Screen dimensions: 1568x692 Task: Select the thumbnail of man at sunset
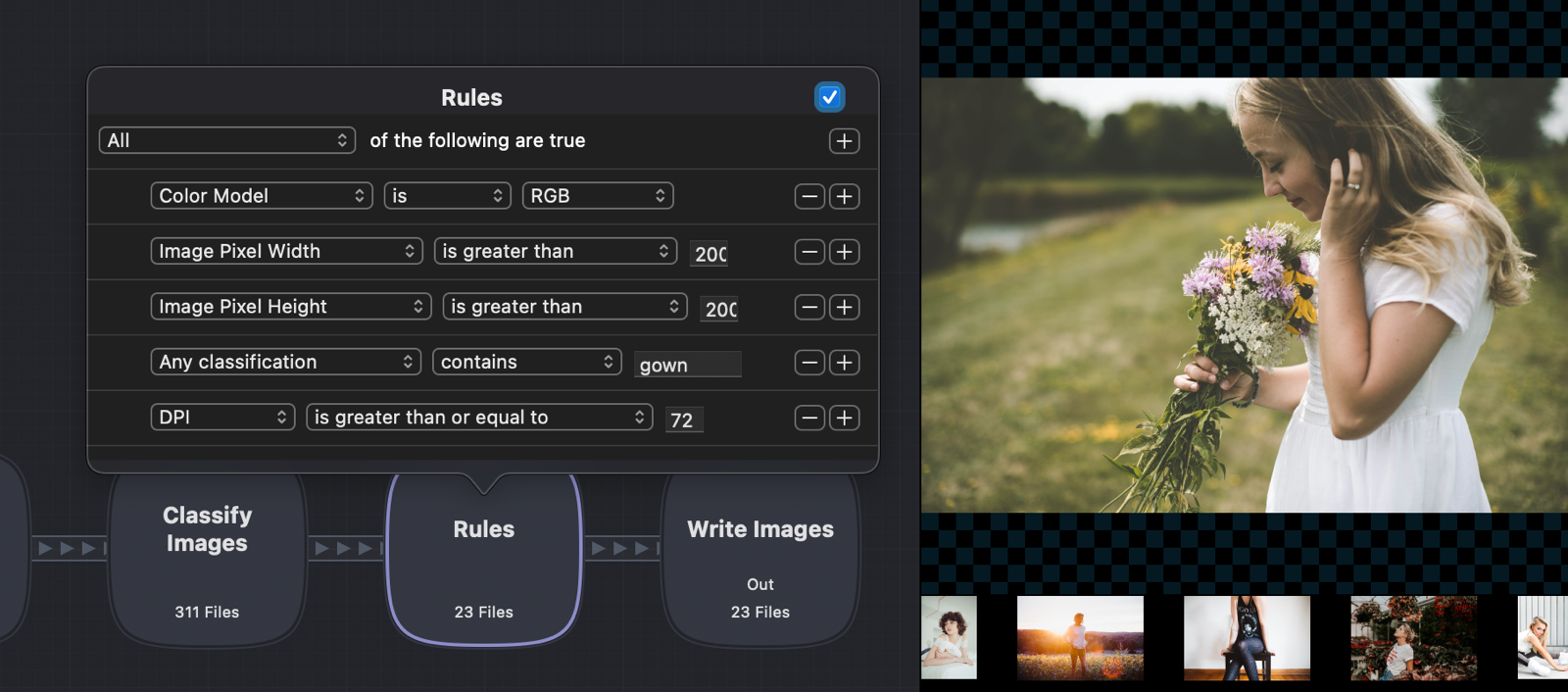click(x=1080, y=637)
